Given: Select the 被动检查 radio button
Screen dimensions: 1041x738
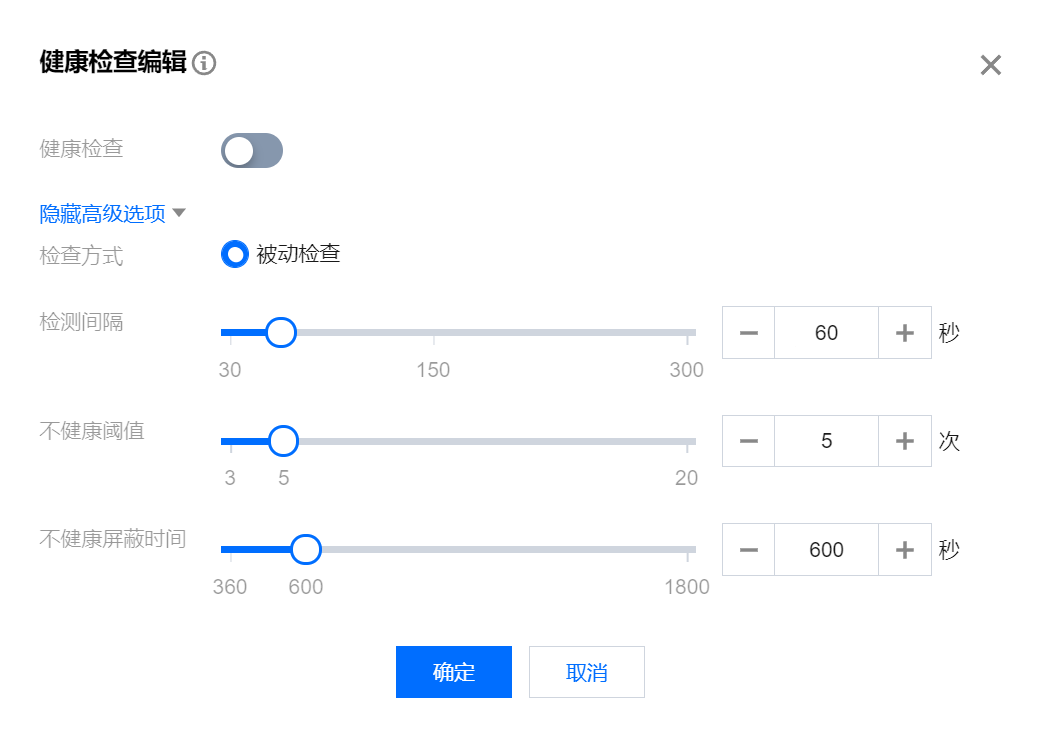Looking at the screenshot, I should (x=235, y=254).
